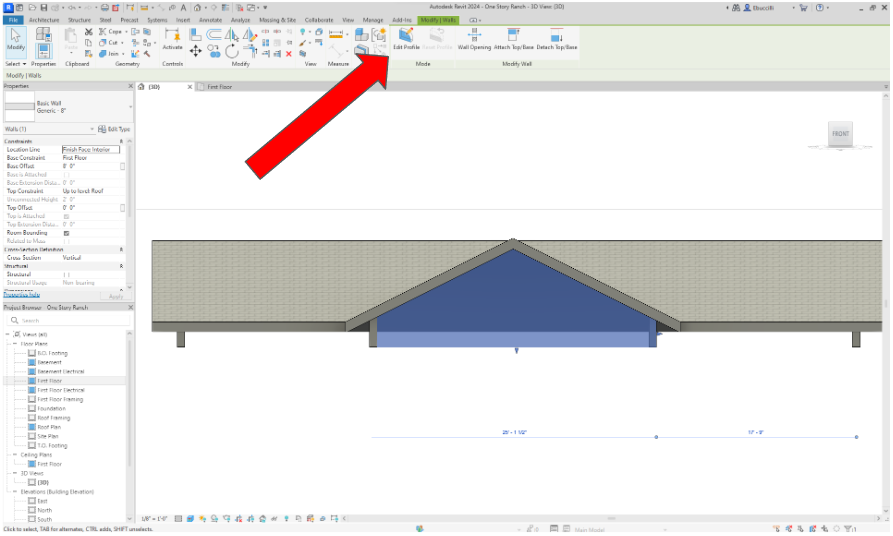Screen dimensions: 893x536
Task: Open the File menu
Action: click(x=13, y=20)
